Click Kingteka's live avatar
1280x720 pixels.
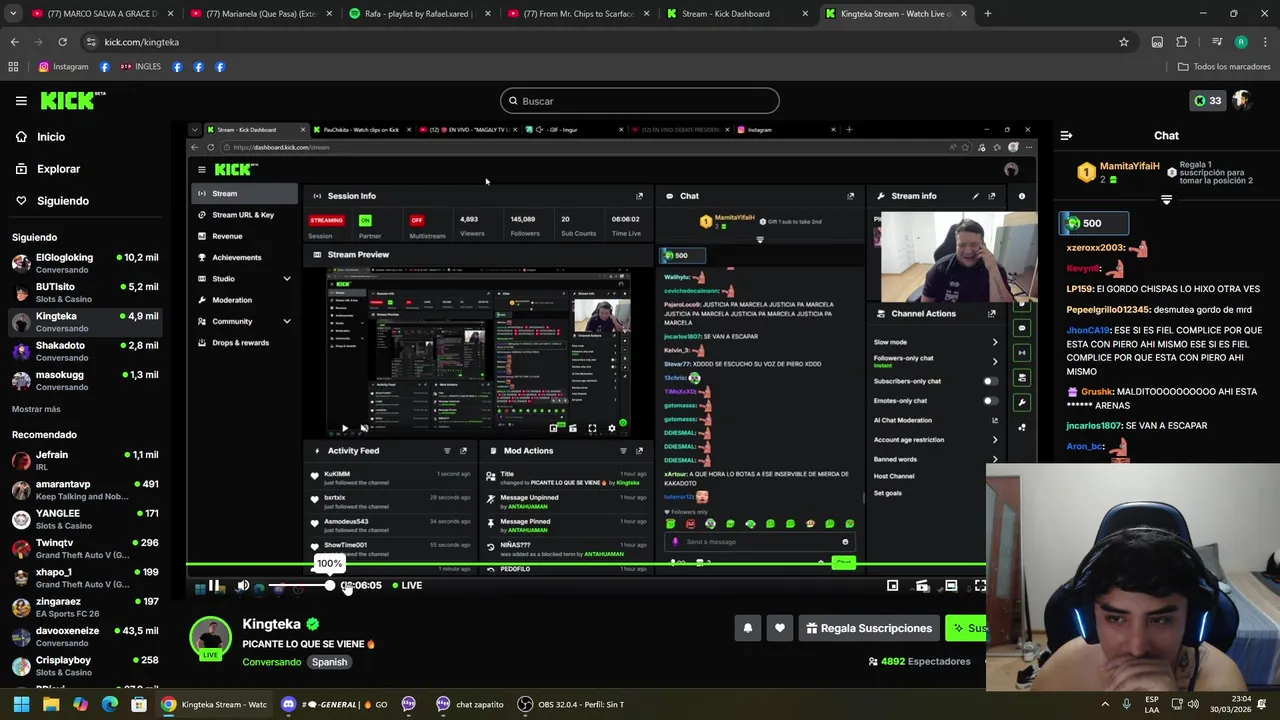(x=210, y=638)
